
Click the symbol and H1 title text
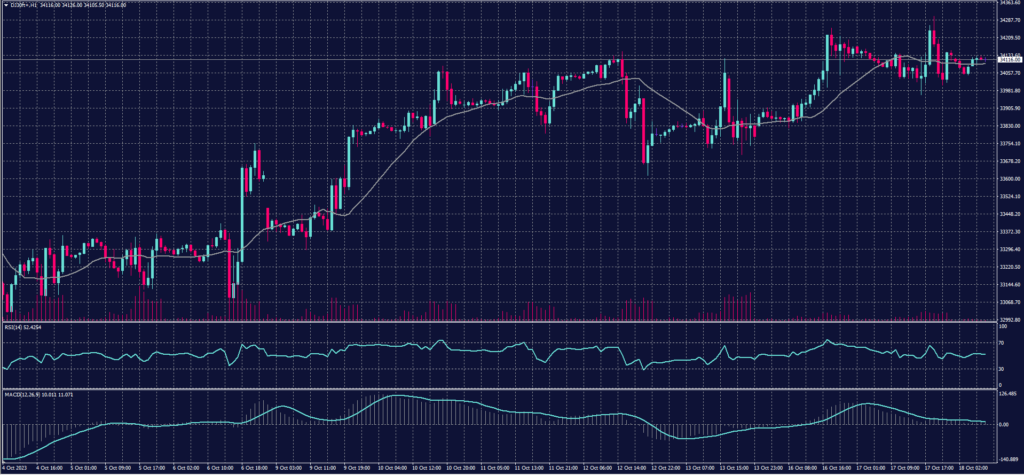[23, 4]
